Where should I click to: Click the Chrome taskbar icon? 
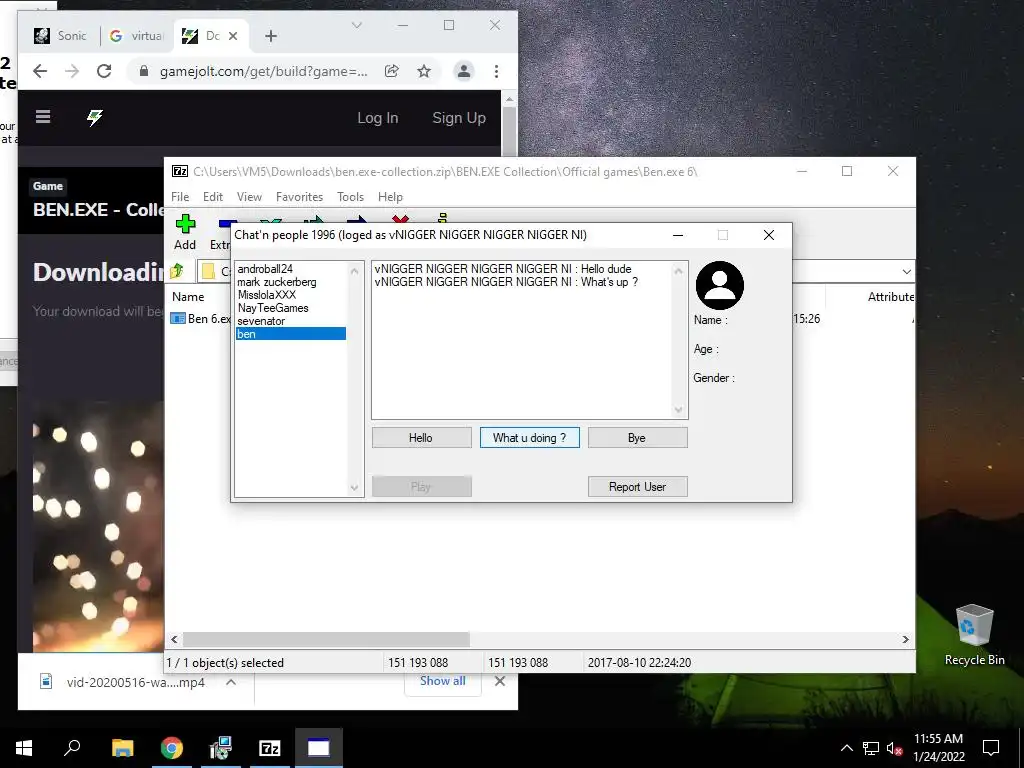pos(172,748)
